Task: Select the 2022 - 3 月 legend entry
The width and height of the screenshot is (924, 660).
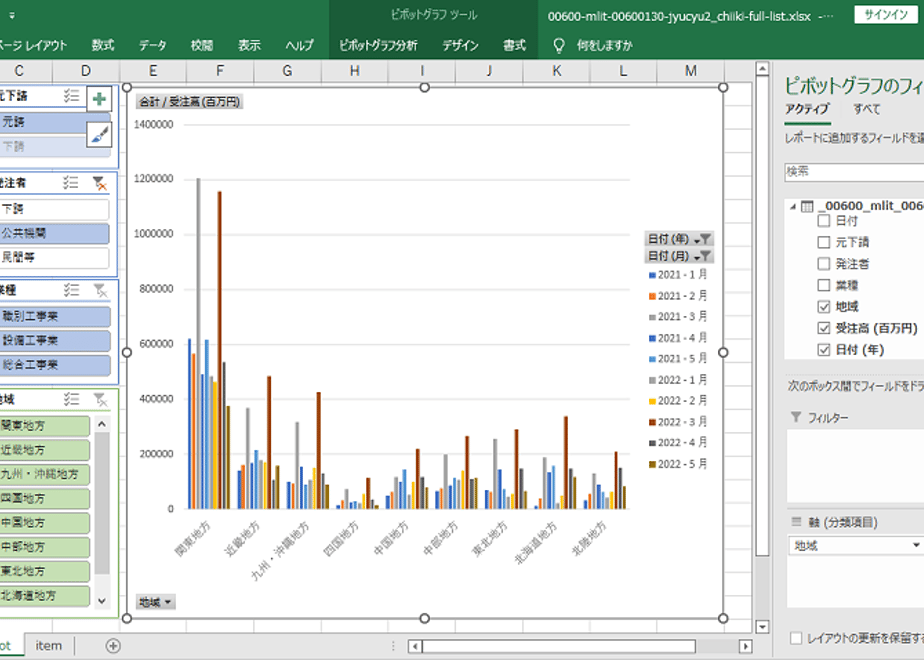Action: point(678,422)
